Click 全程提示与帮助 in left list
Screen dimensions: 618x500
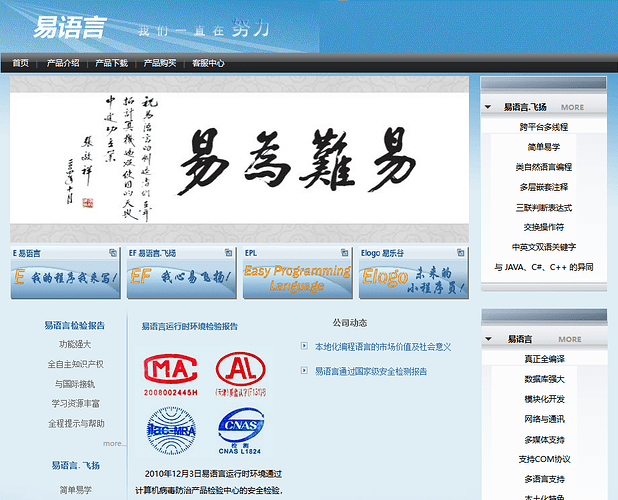click(x=76, y=424)
